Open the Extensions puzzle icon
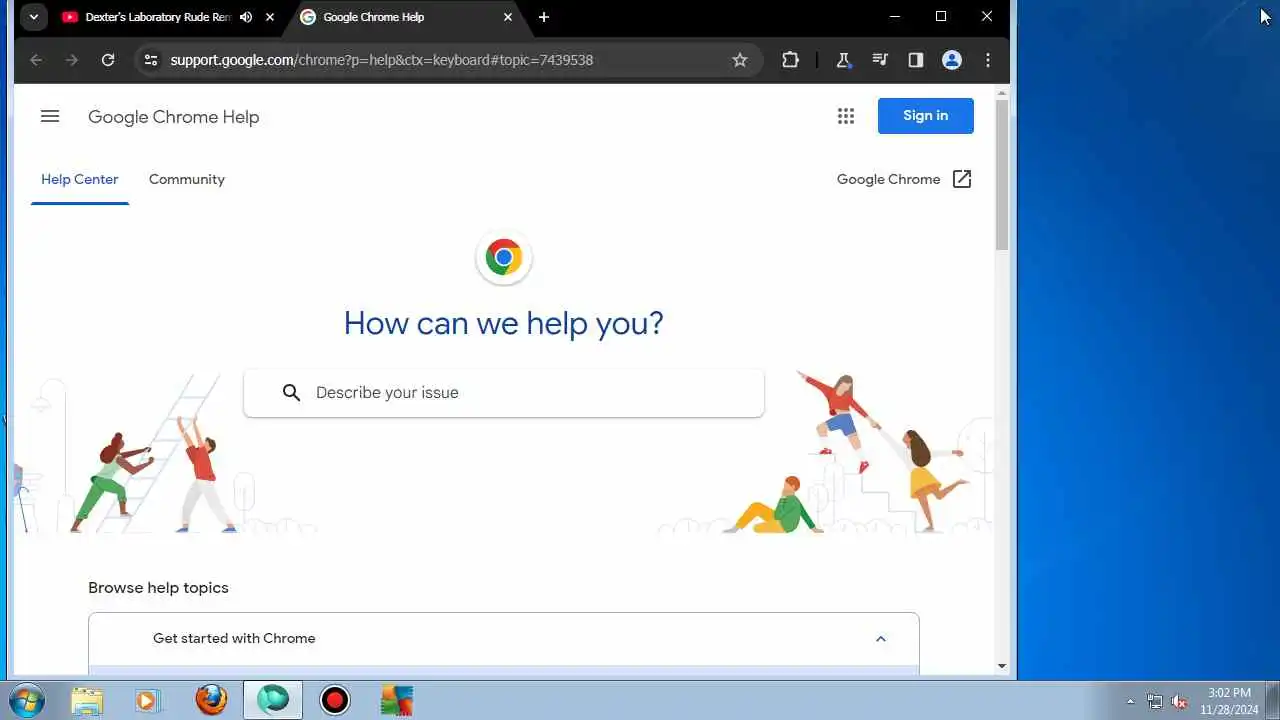This screenshot has height=720, width=1280. 790,60
